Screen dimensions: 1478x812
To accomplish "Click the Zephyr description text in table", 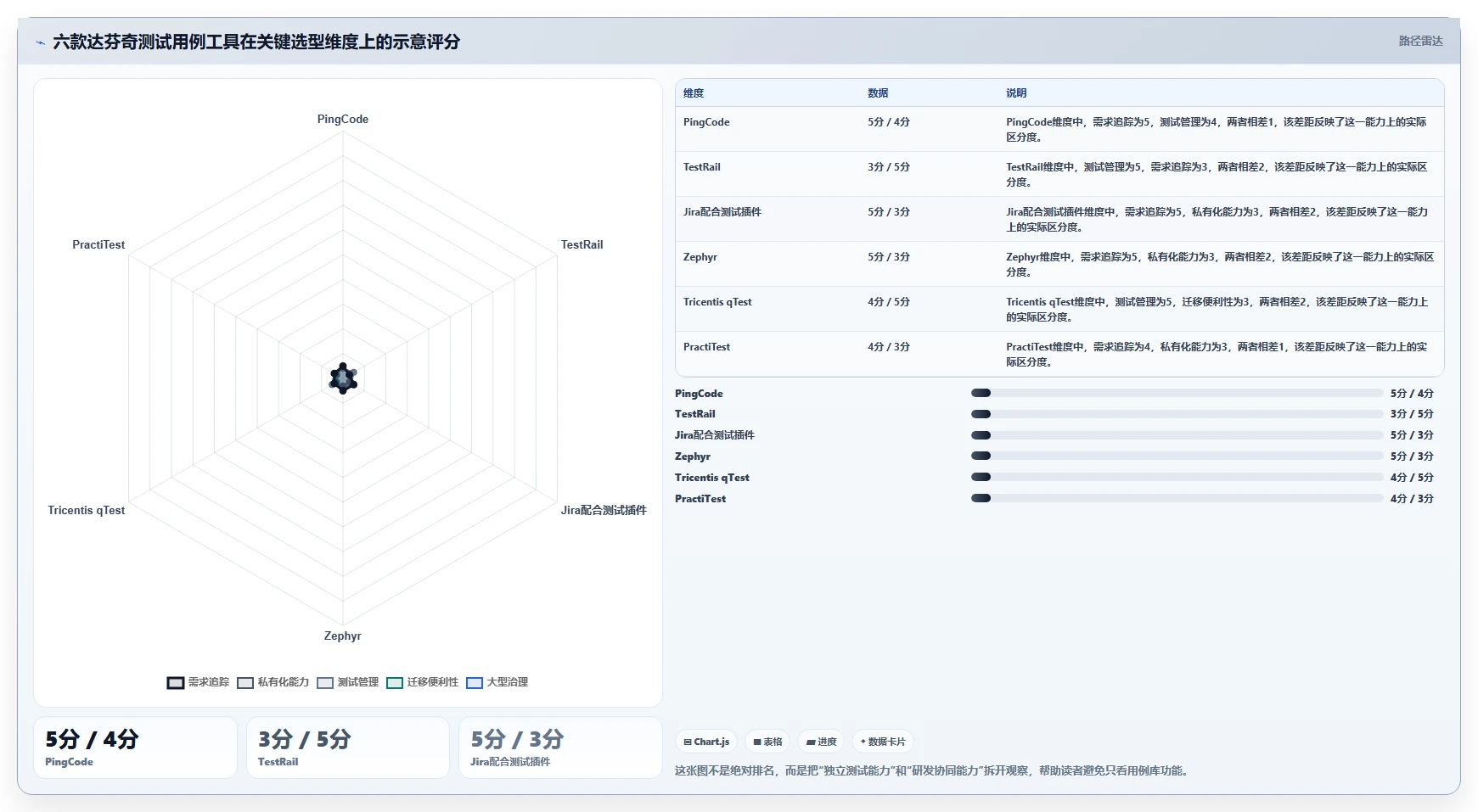I will pos(1220,264).
